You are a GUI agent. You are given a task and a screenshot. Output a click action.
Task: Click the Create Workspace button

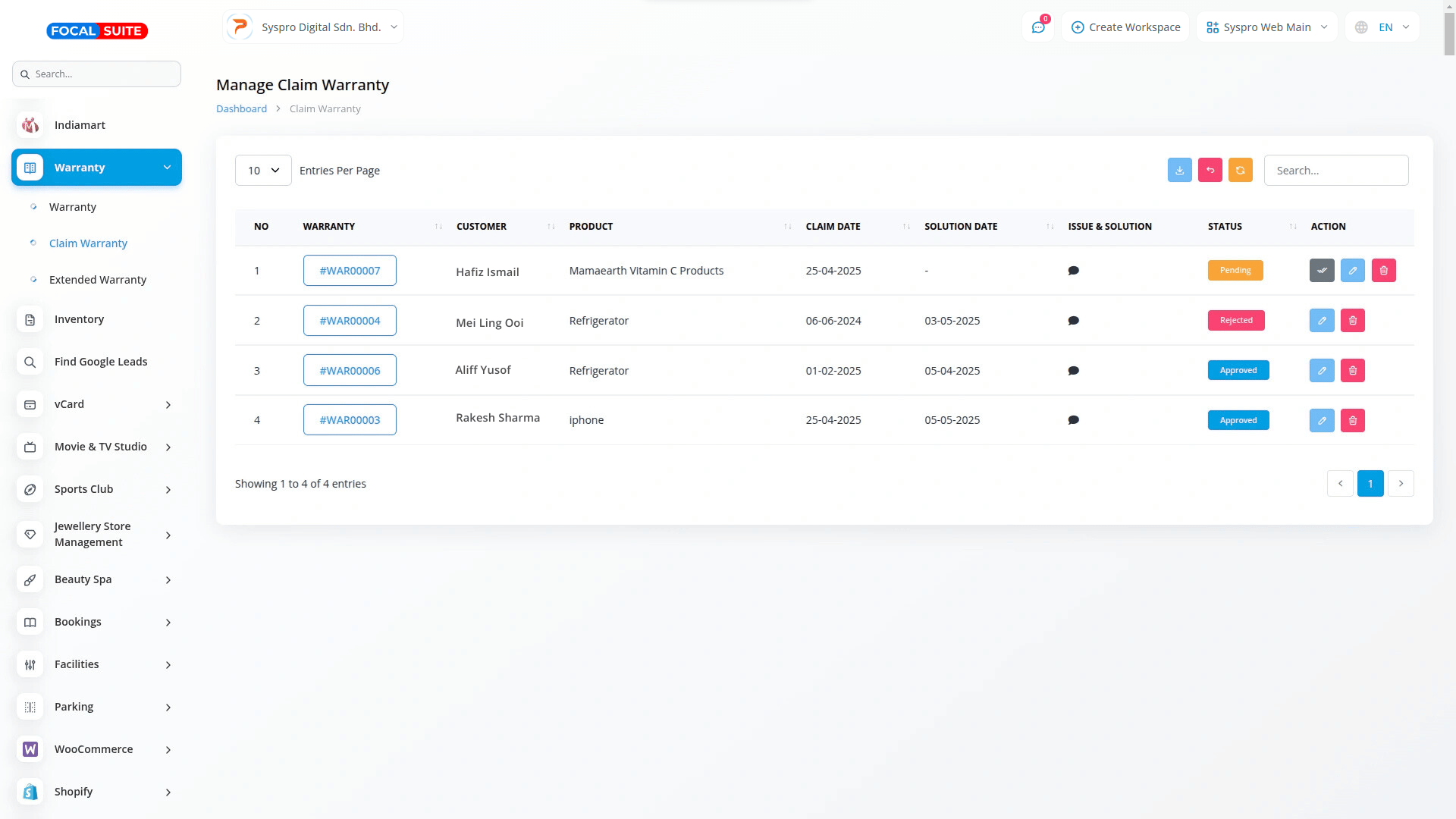point(1125,27)
